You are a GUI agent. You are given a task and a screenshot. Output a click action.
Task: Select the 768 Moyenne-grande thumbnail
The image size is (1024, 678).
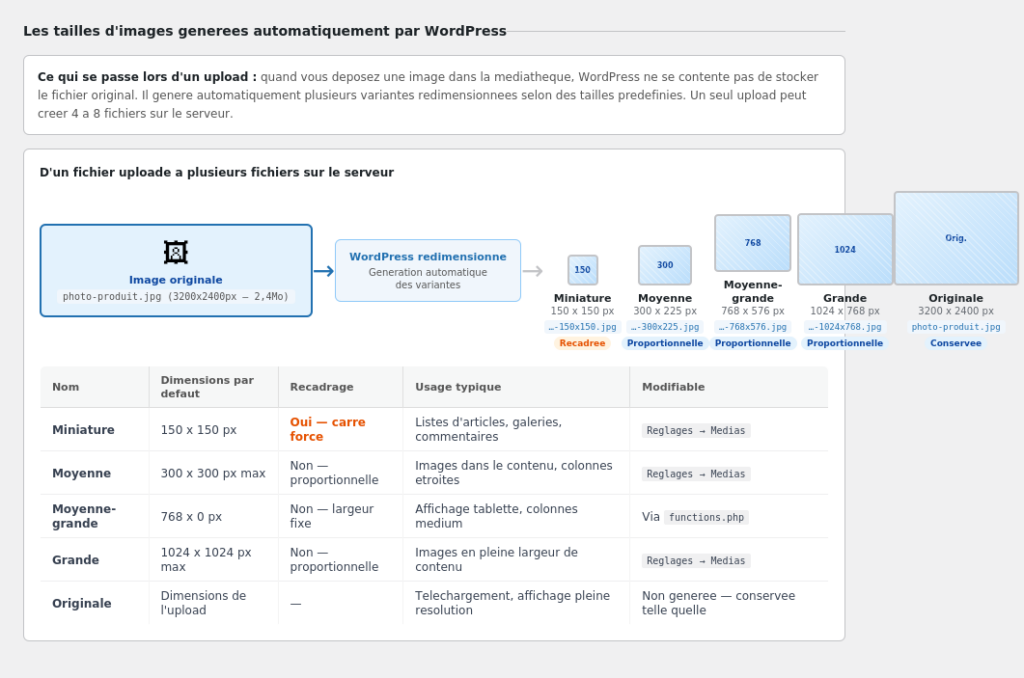pos(752,243)
